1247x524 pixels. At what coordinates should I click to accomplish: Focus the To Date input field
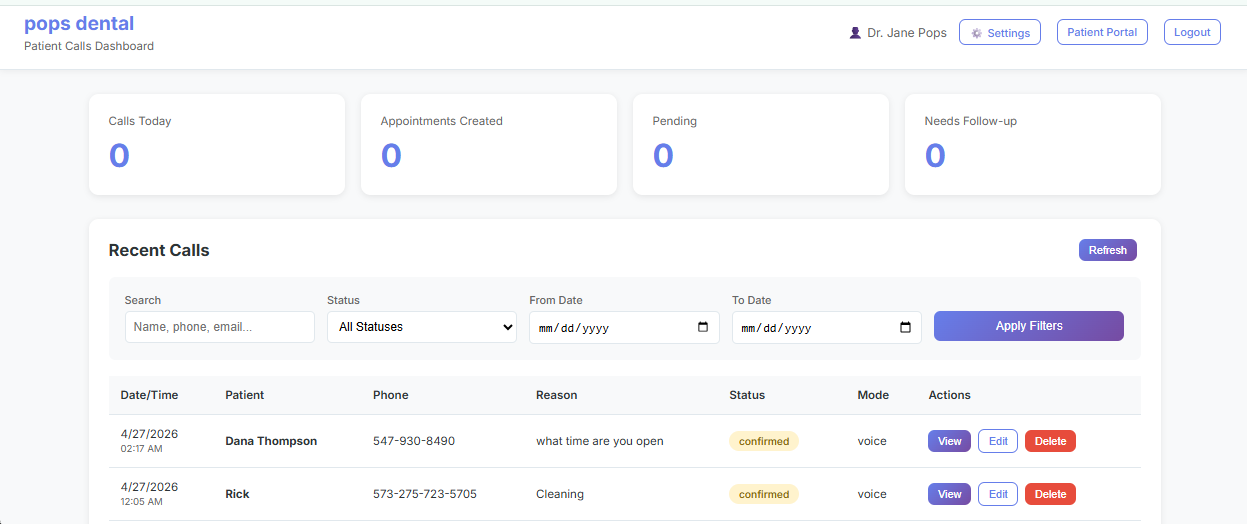point(812,327)
